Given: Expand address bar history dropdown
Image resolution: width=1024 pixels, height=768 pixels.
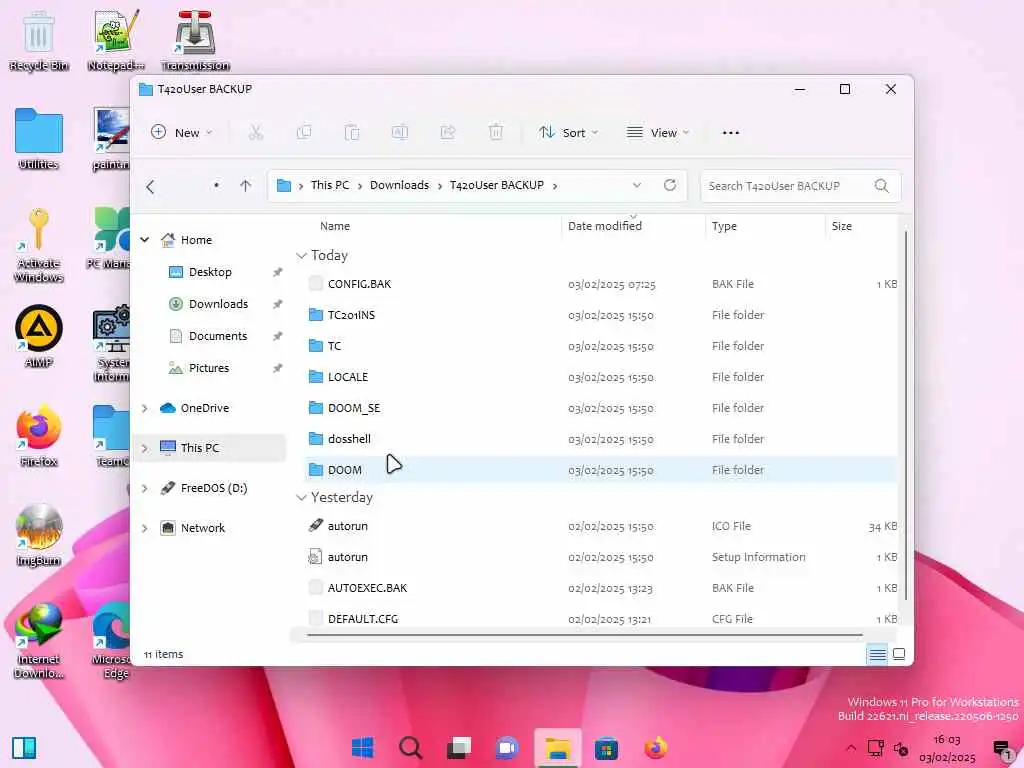Looking at the screenshot, I should pos(637,185).
